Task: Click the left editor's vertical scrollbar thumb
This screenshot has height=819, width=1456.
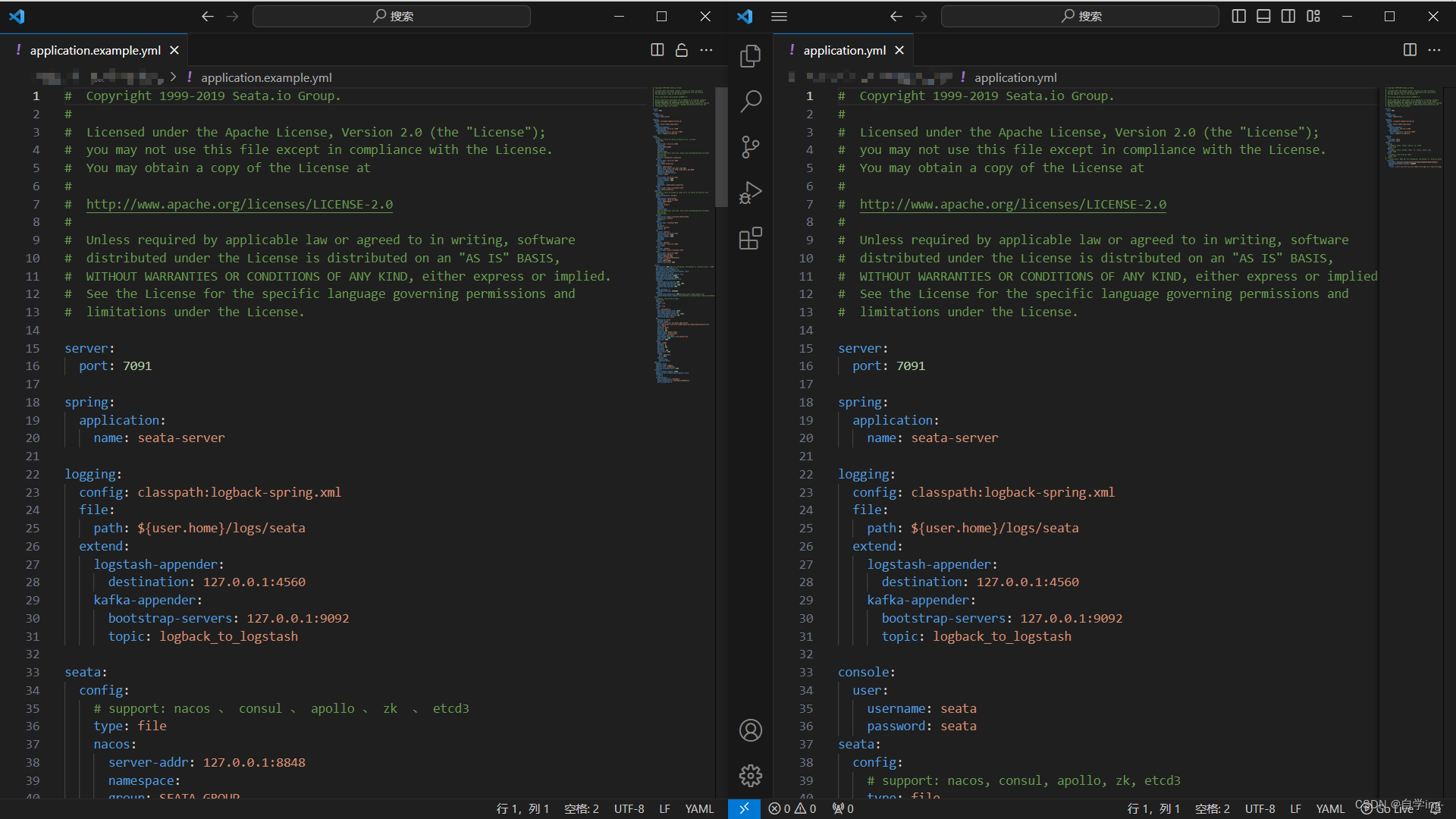Action: [722, 146]
